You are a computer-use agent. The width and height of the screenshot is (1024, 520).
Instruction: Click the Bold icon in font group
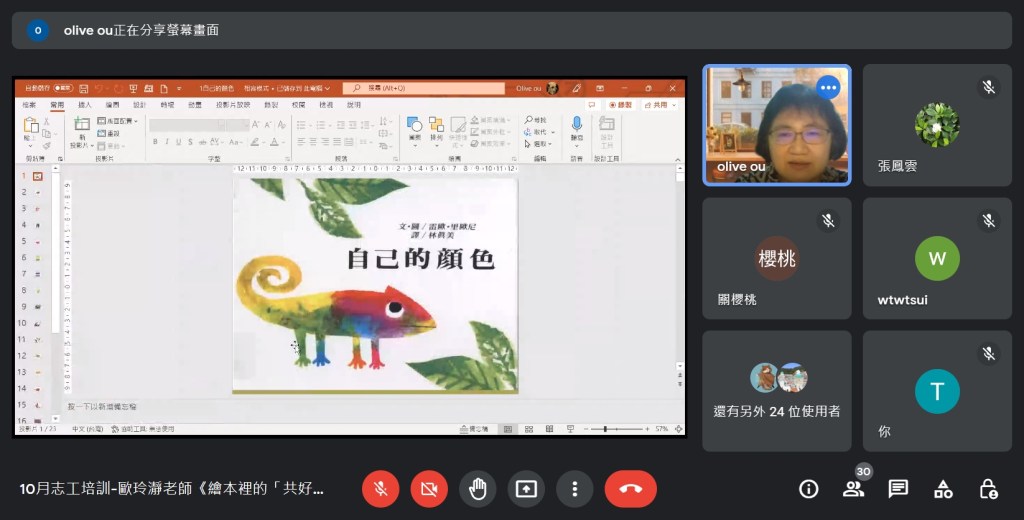click(154, 142)
